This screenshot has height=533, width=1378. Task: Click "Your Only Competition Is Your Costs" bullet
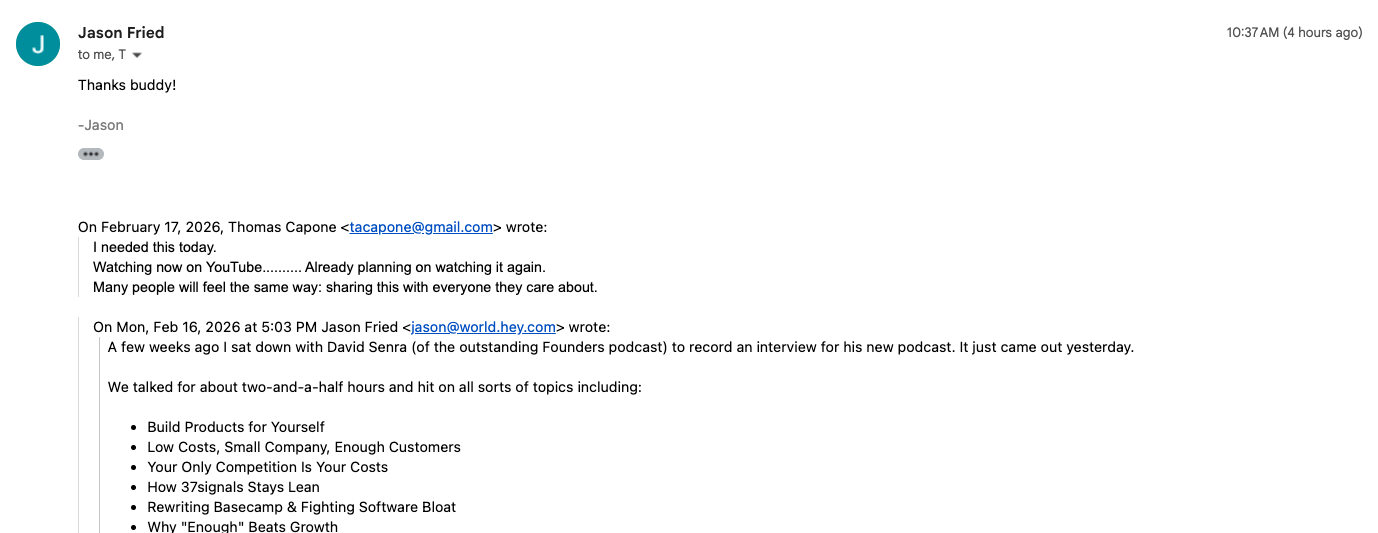267,467
